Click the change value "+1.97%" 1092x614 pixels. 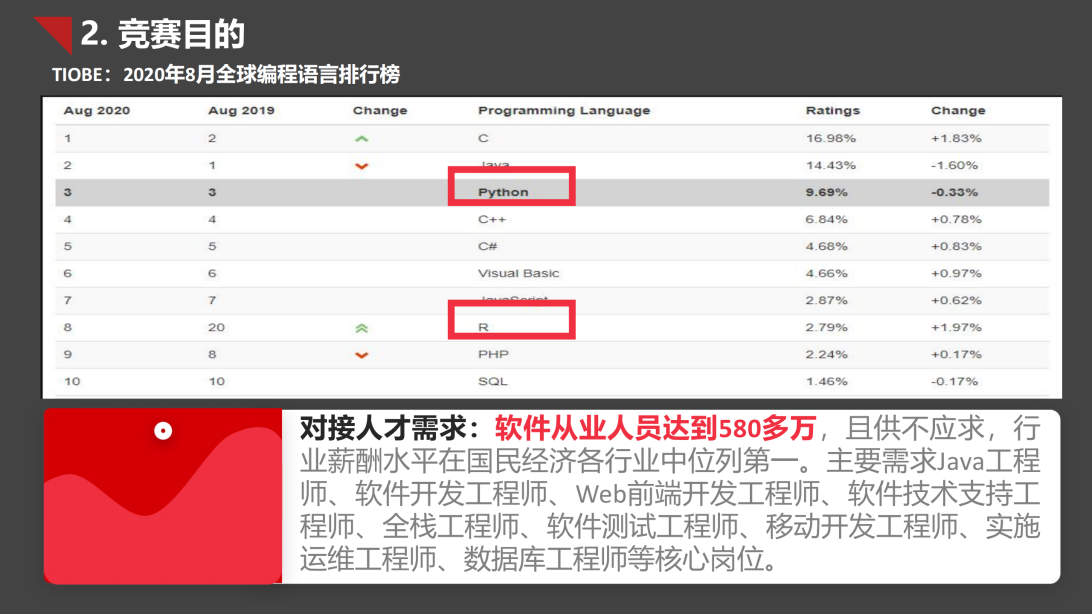coord(956,327)
